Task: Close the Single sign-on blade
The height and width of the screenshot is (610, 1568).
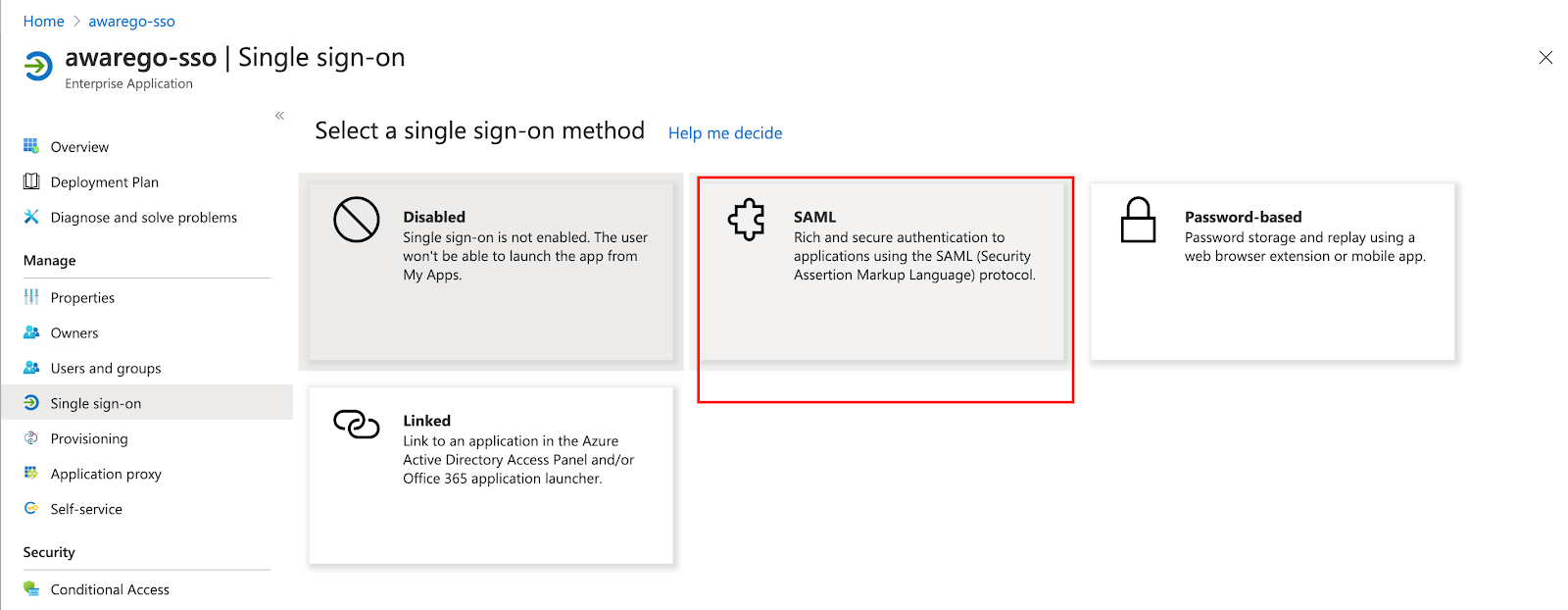Action: point(1545,58)
